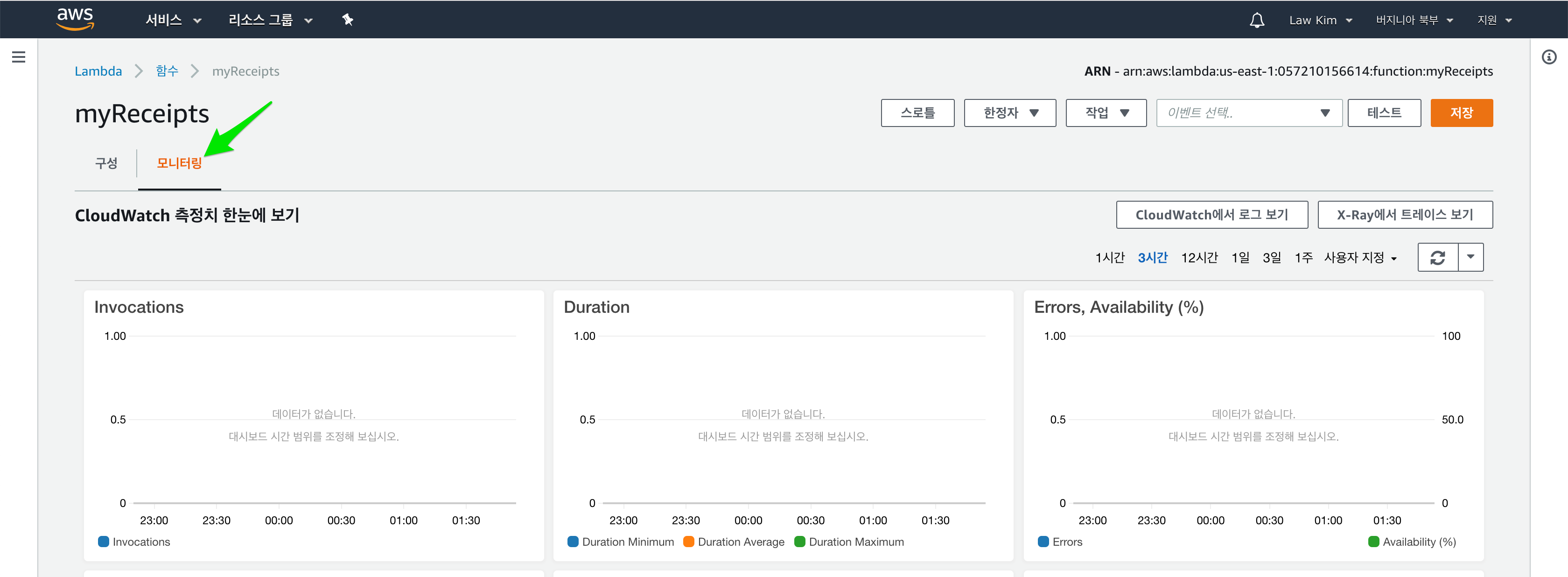
Task: Toggle the Errors legend item
Action: (1060, 541)
